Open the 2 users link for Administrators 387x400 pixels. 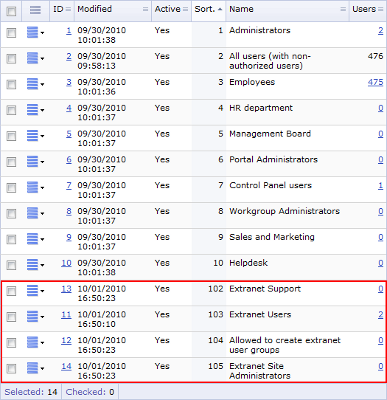pyautogui.click(x=380, y=31)
